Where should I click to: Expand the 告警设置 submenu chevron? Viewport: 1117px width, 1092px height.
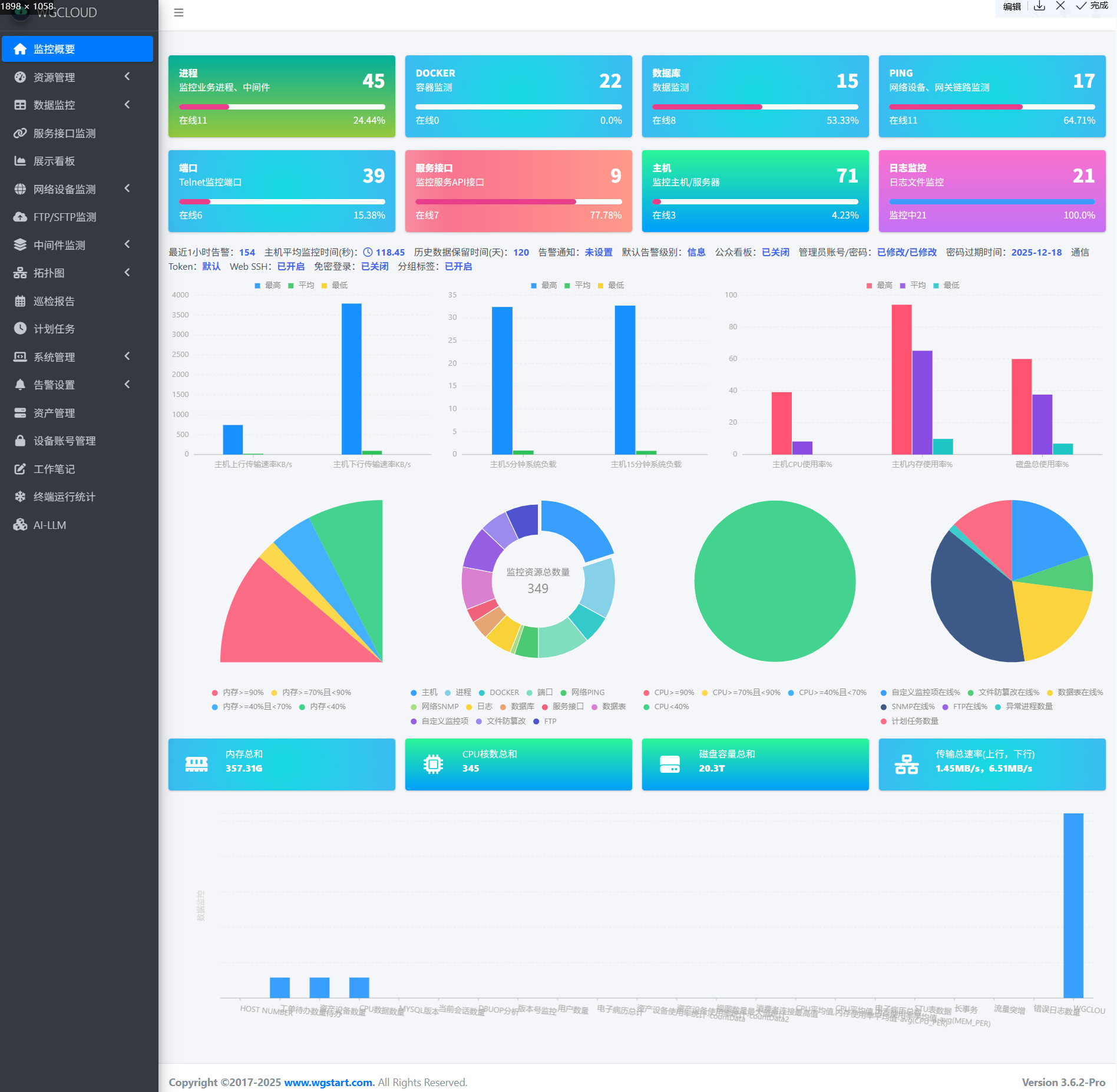click(x=127, y=384)
